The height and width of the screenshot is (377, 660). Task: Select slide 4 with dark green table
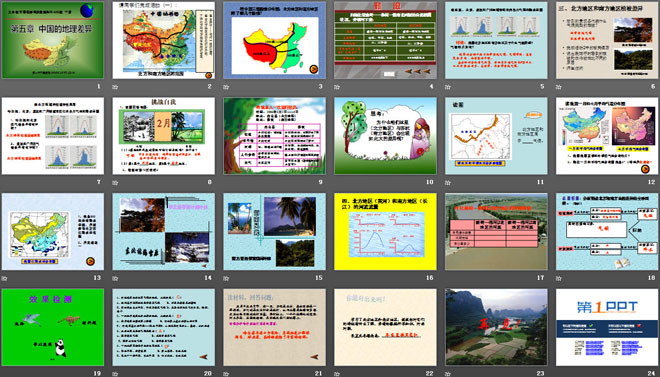[385, 40]
